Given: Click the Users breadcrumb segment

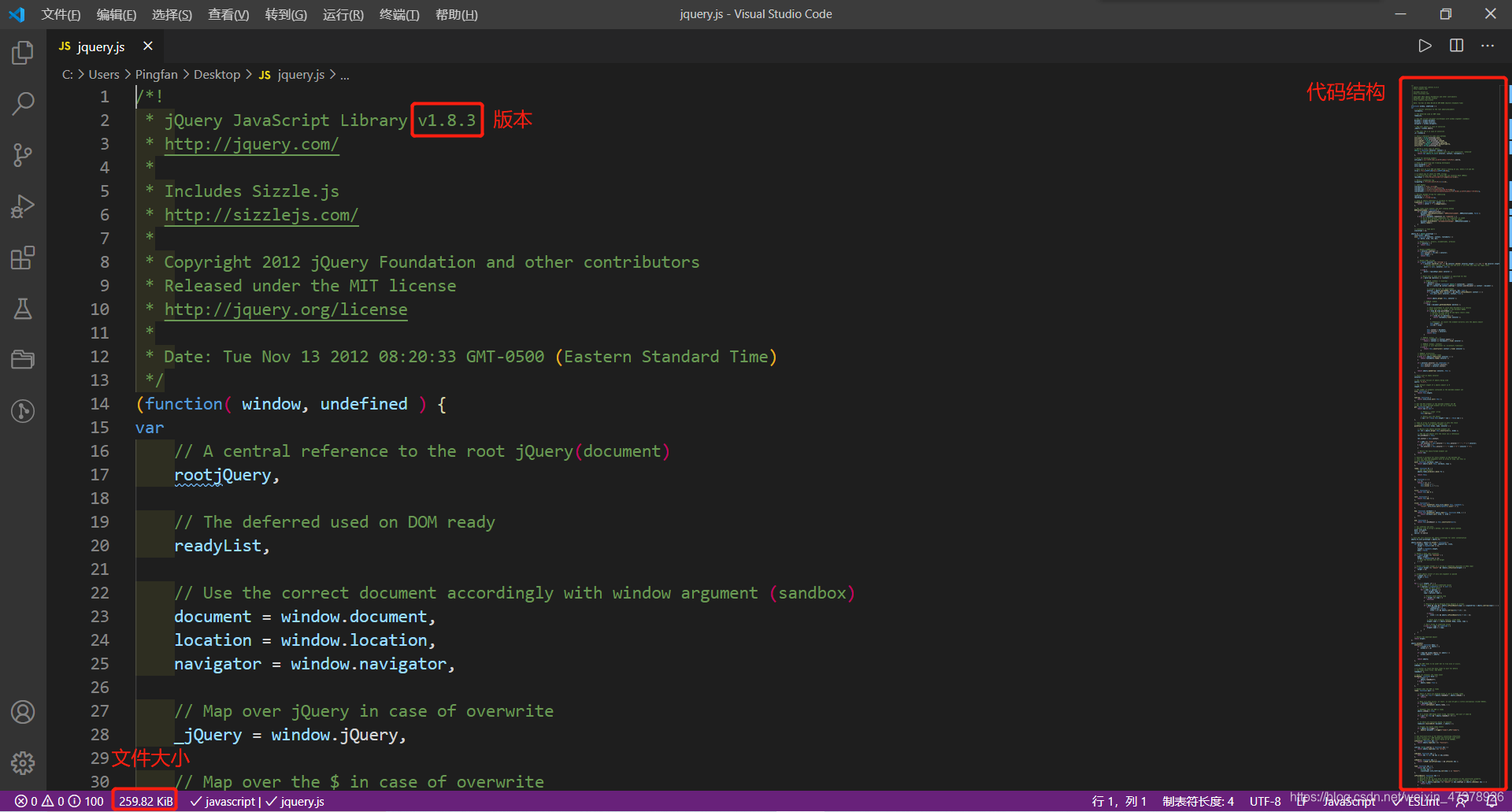Looking at the screenshot, I should [104, 74].
